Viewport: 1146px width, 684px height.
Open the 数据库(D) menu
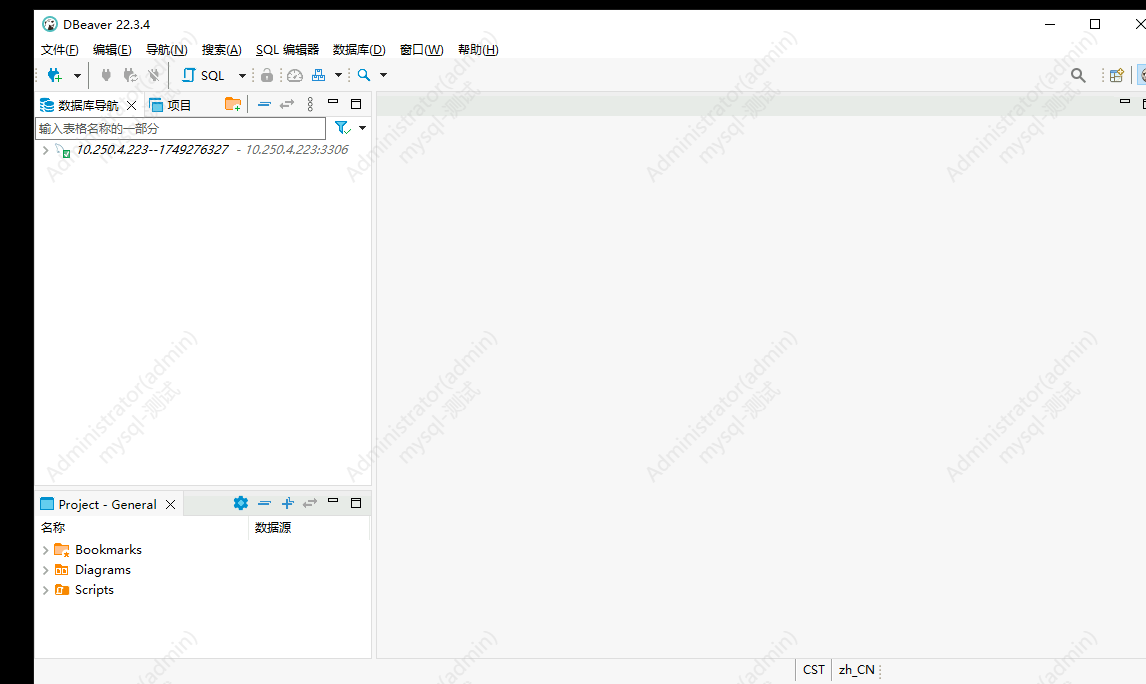(359, 50)
